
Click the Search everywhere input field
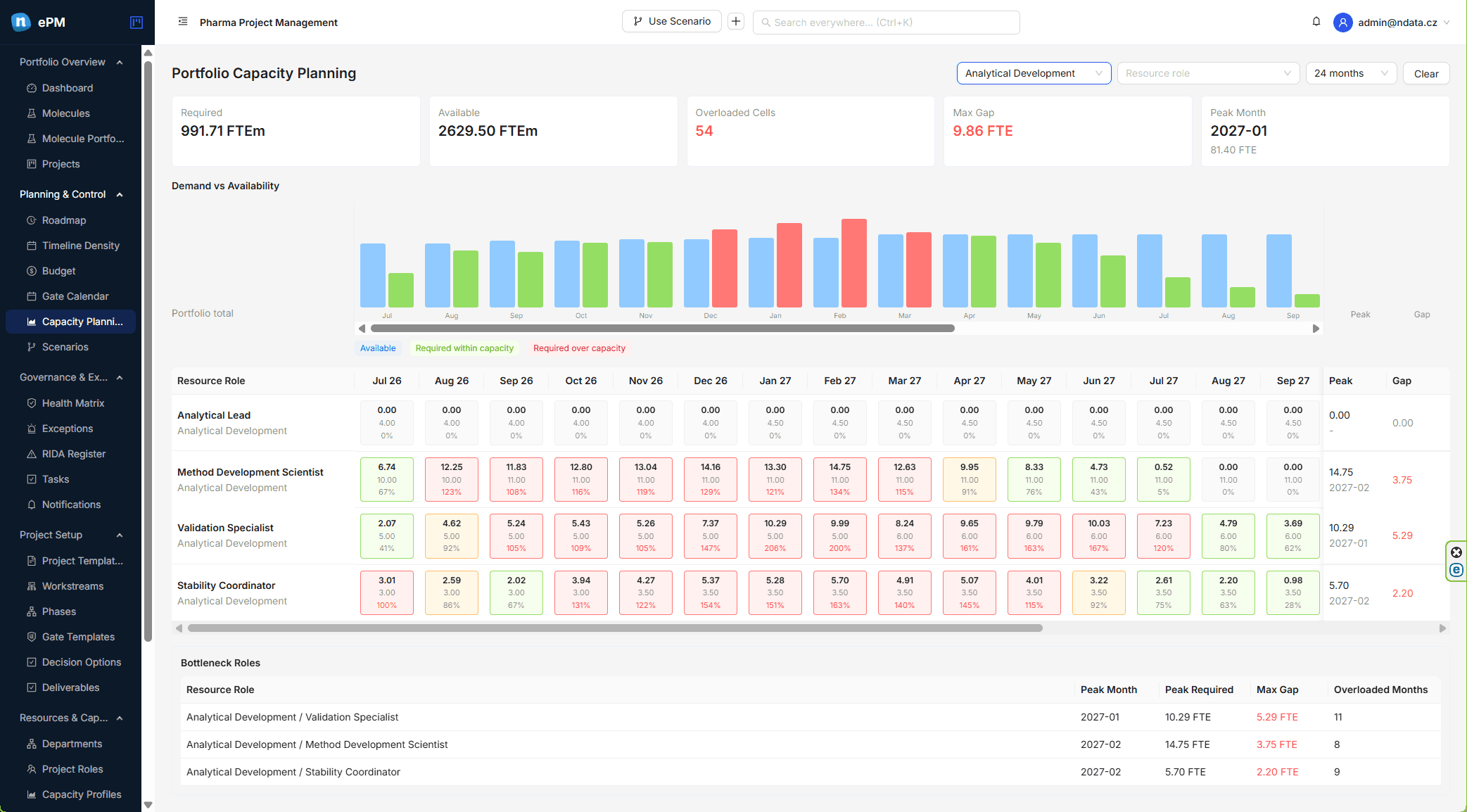click(886, 23)
